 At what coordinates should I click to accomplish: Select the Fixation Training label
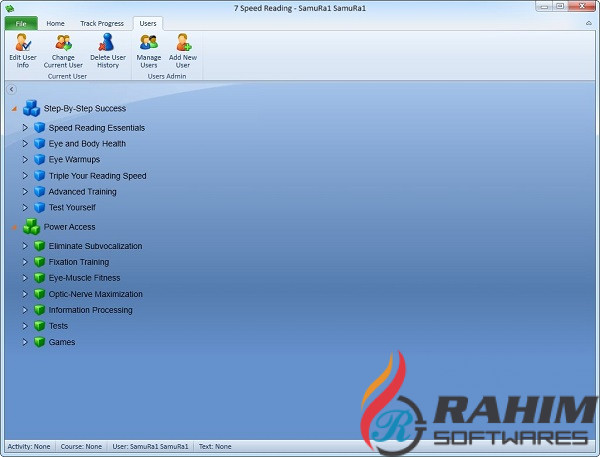coord(78,262)
